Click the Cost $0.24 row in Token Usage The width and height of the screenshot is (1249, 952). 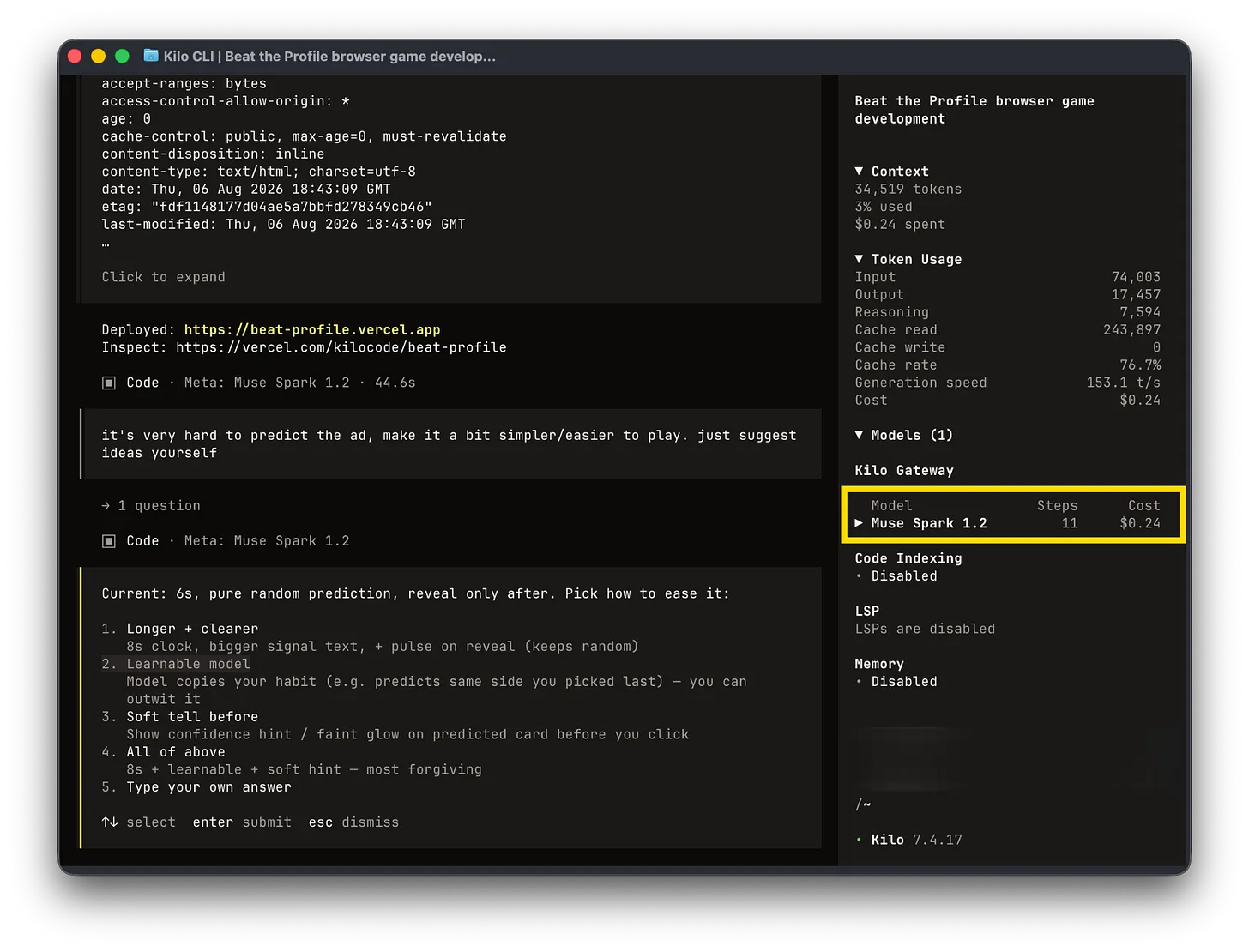[1007, 401]
